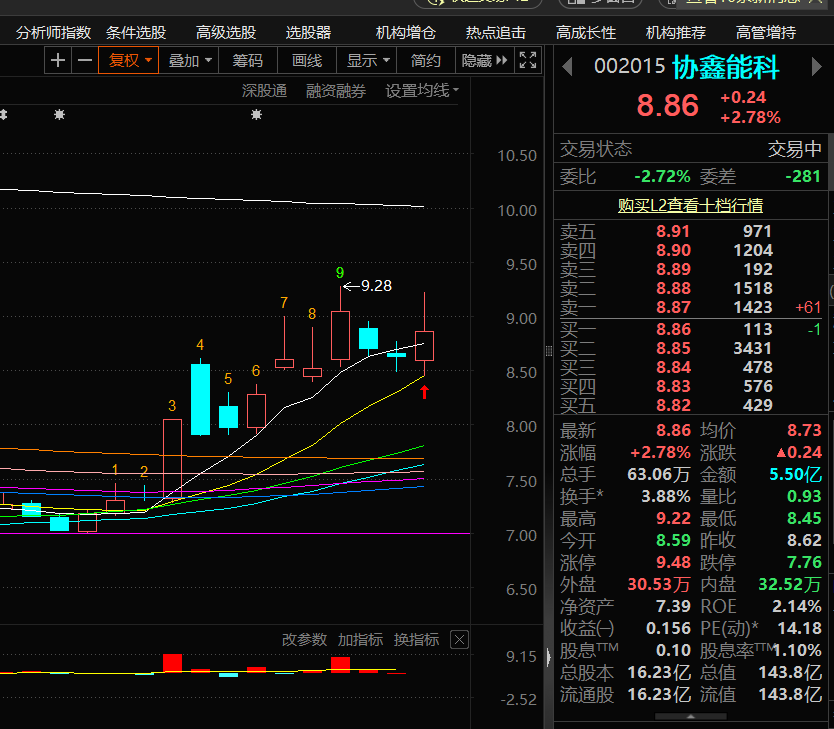This screenshot has height=729, width=834.
Task: Toggle fullscreen chart icon
Action: click(528, 61)
